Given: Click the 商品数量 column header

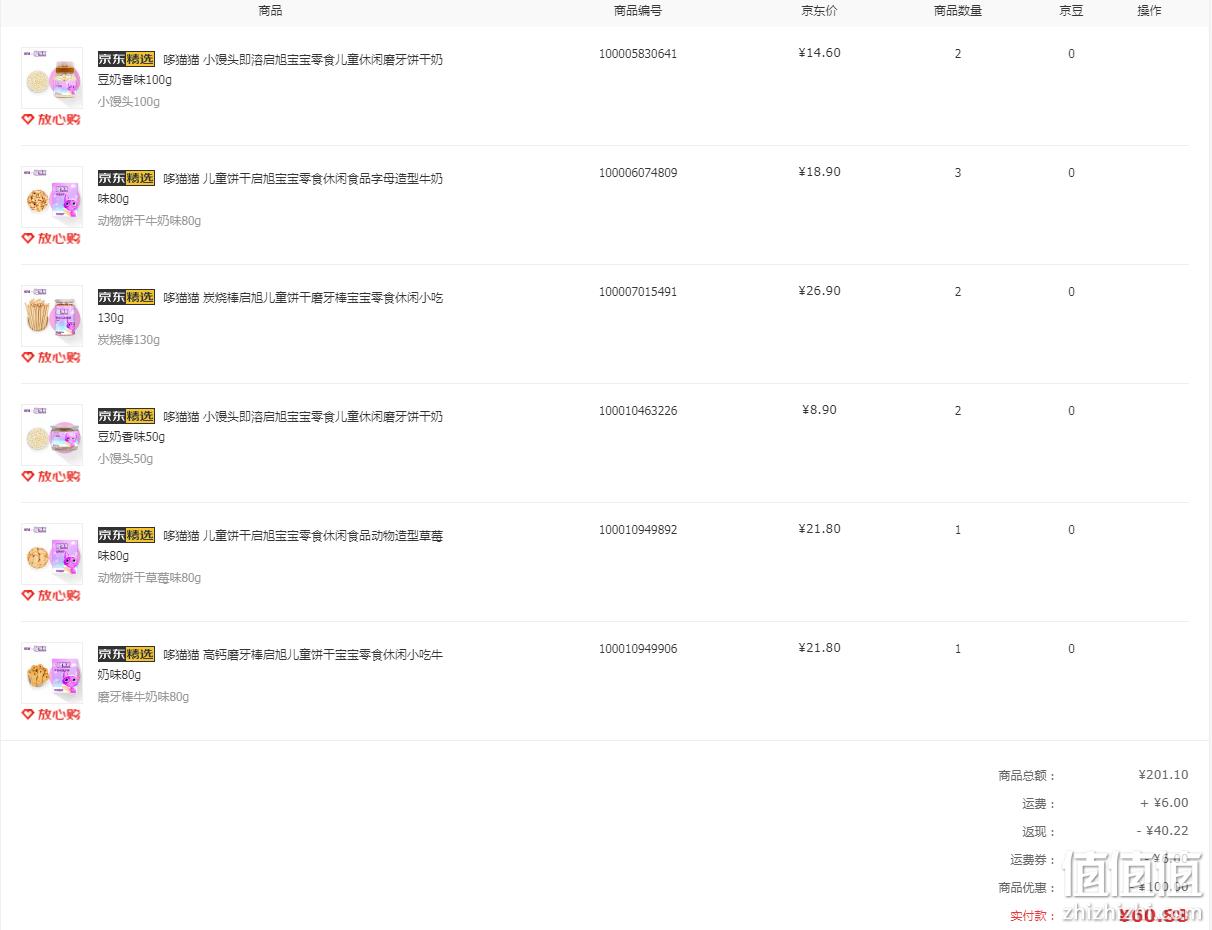Looking at the screenshot, I should pos(958,11).
